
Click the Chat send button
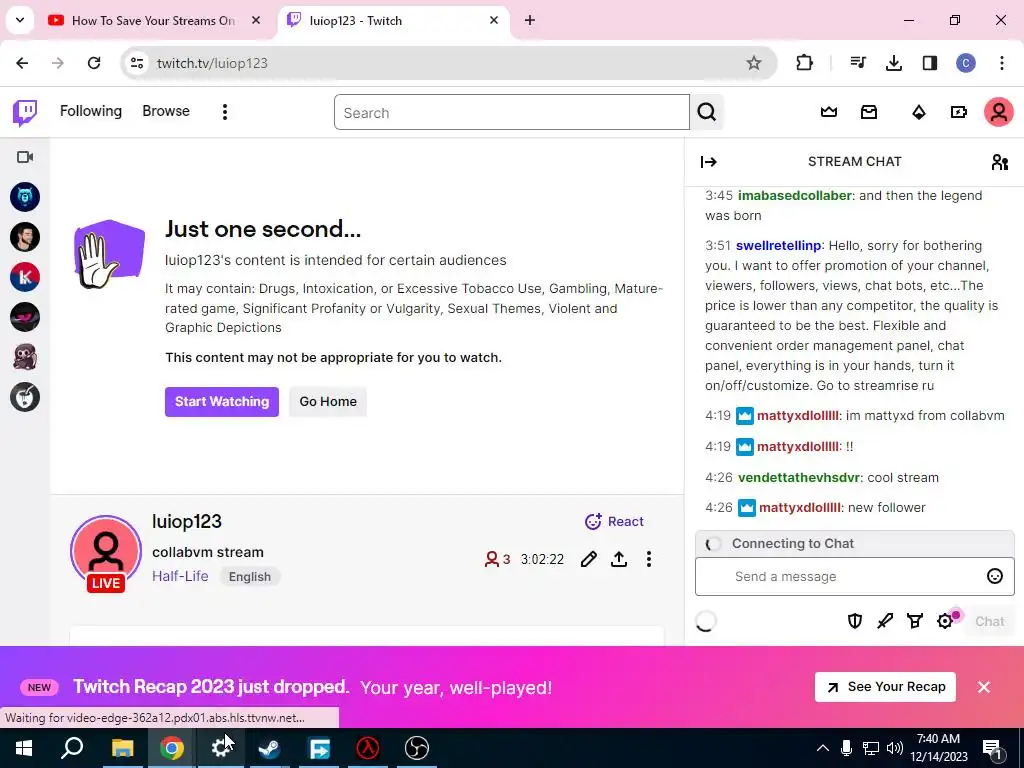[990, 621]
